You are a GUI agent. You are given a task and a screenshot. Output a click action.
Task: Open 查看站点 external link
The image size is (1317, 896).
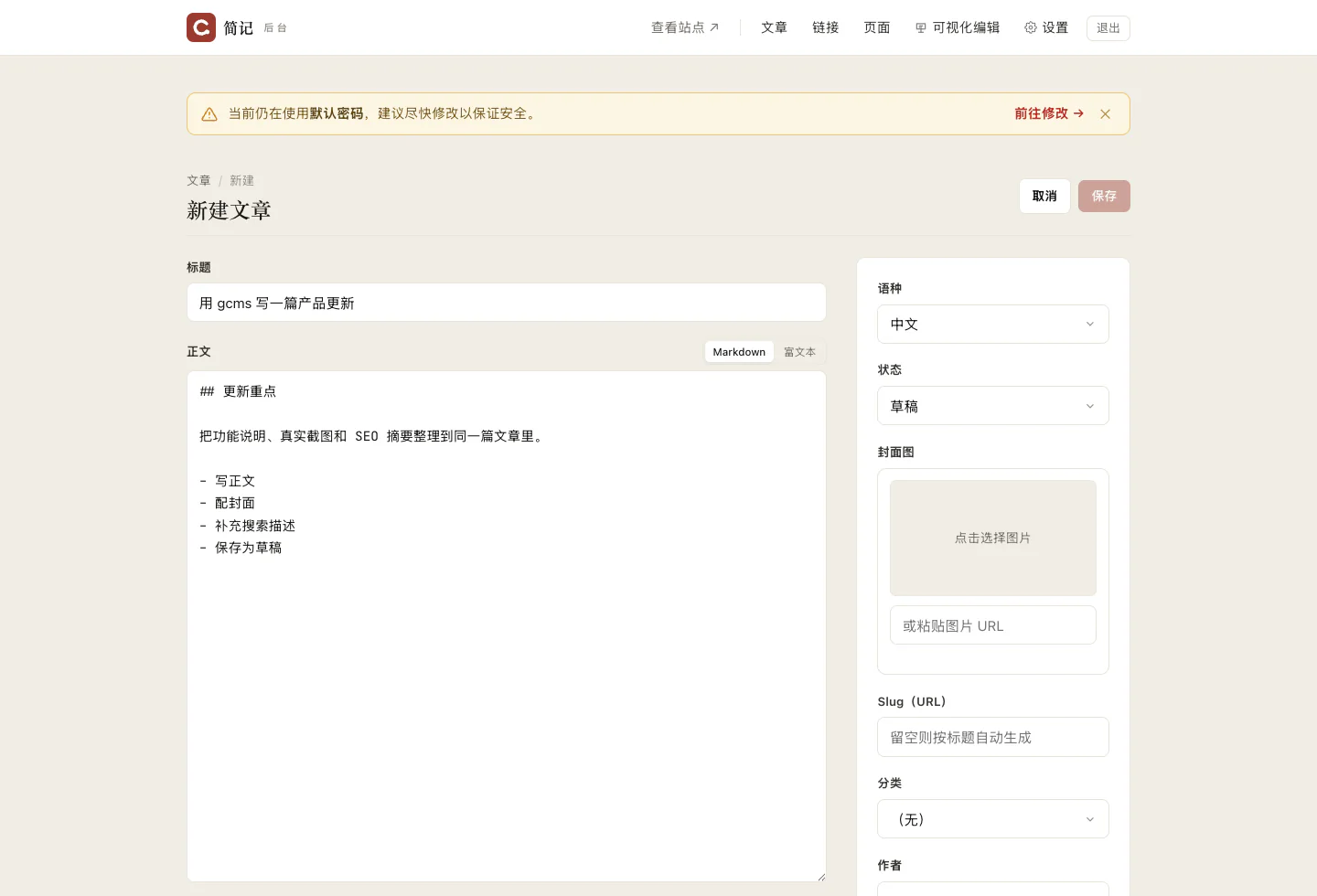tap(685, 27)
